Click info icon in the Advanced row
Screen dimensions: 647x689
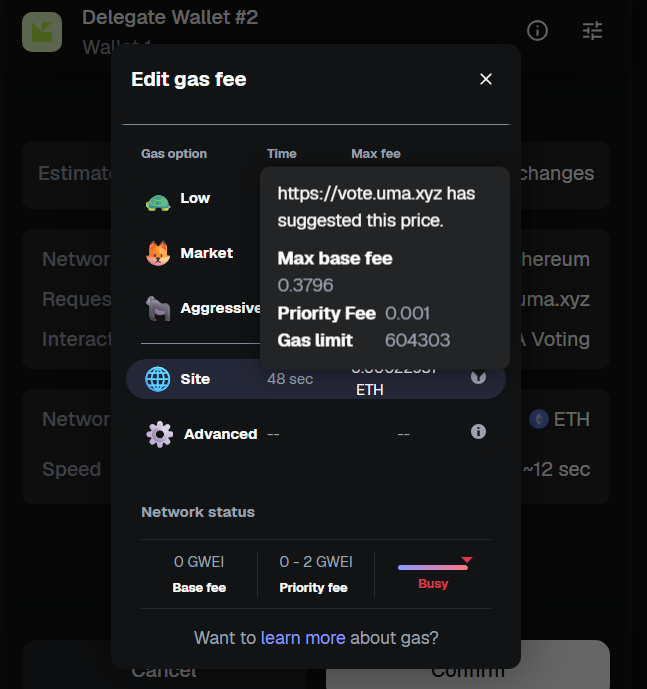[478, 432]
